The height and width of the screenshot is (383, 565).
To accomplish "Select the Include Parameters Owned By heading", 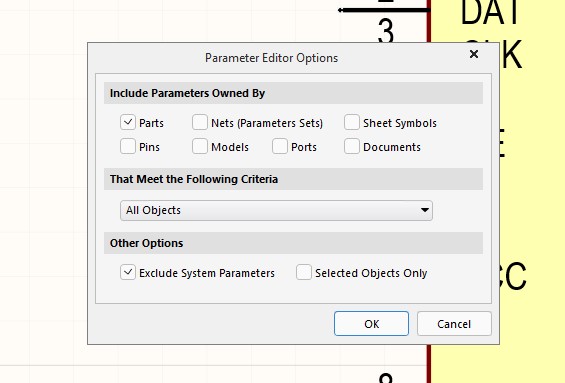I will [187, 93].
